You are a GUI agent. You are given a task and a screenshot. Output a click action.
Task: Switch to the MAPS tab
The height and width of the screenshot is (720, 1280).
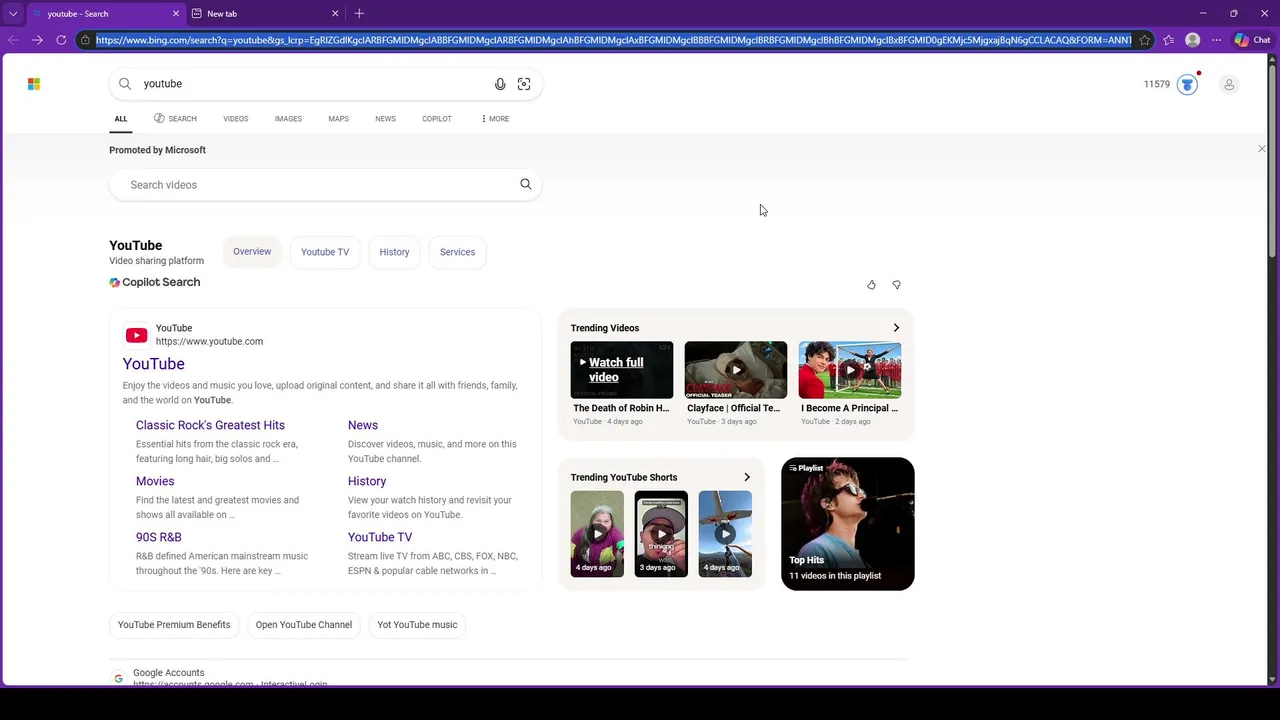tap(338, 119)
